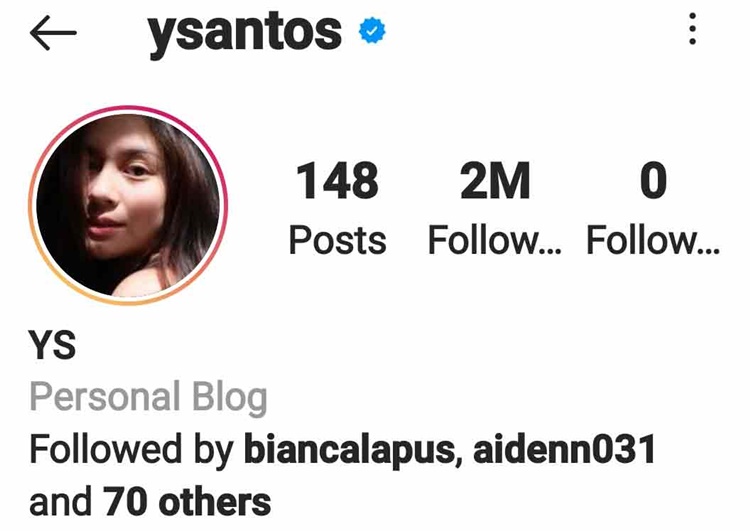View story via profile picture ring
This screenshot has width=750, height=531.
point(128,205)
